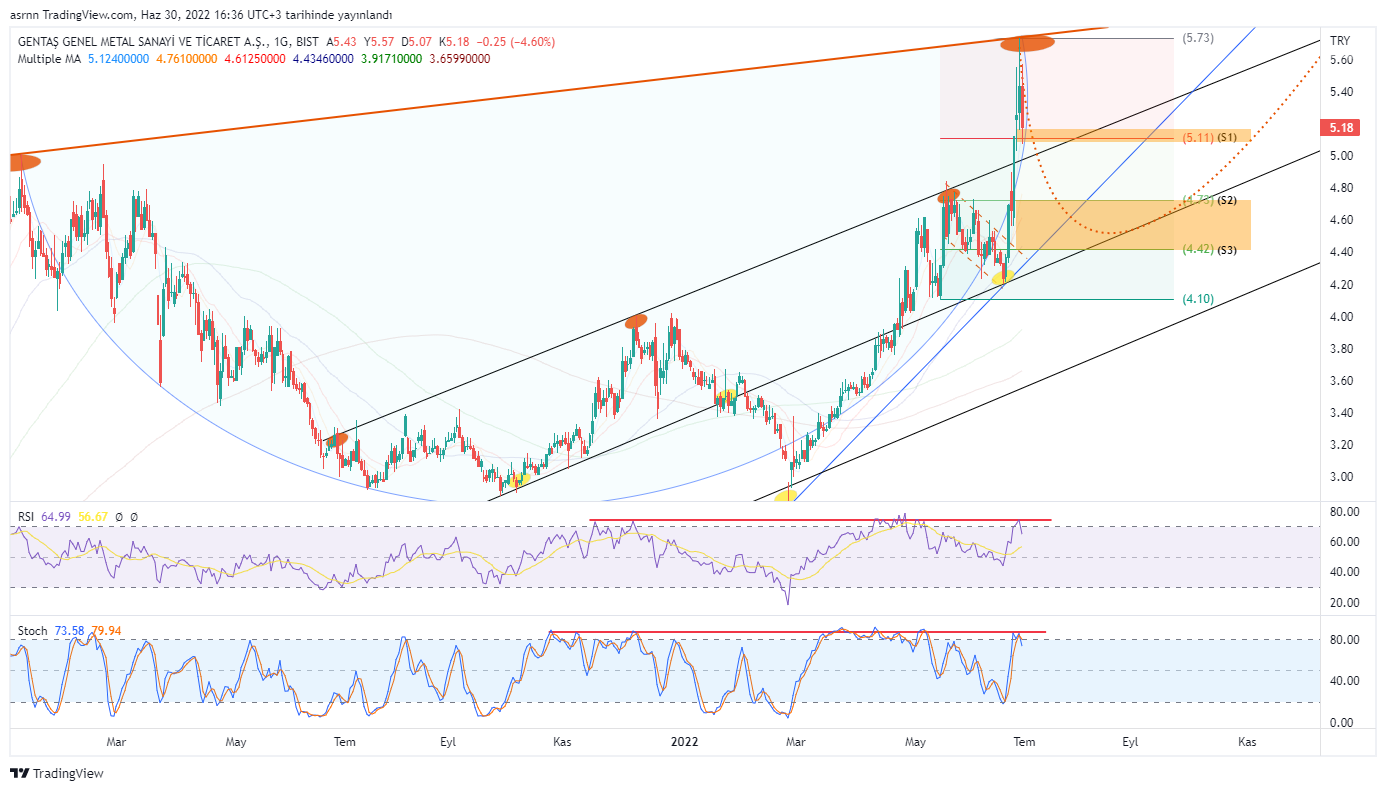Click the 2022 year label on time axis

click(684, 742)
